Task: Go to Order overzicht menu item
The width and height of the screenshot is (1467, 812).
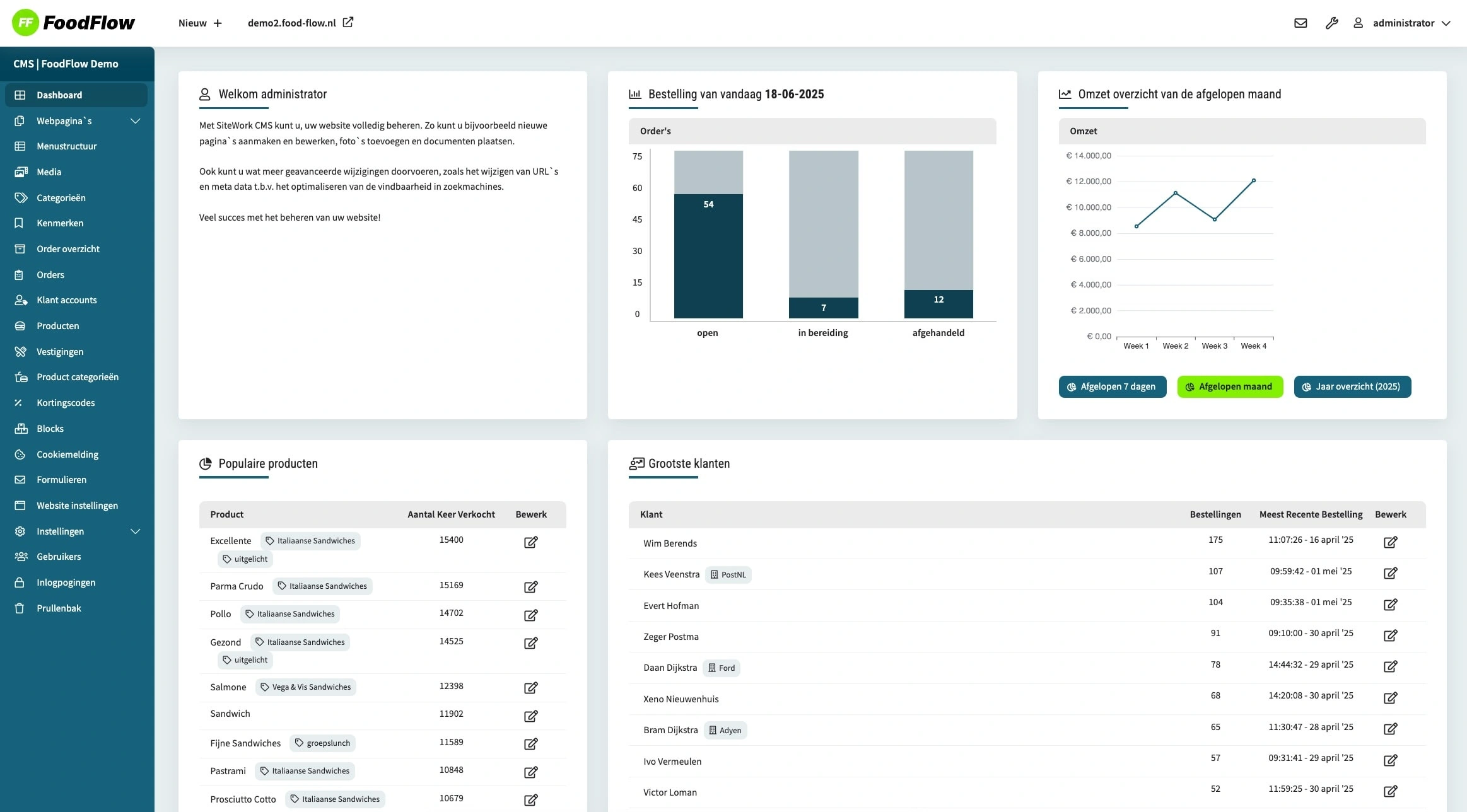Action: pos(68,249)
